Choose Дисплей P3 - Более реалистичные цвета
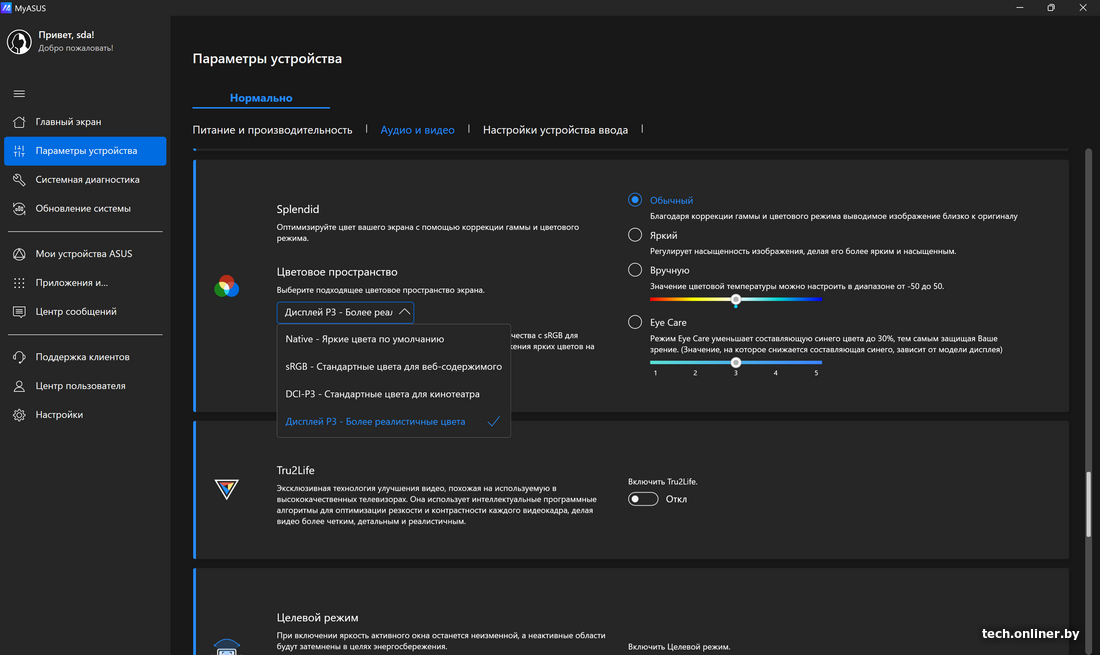Viewport: 1100px width, 655px height. 394,421
